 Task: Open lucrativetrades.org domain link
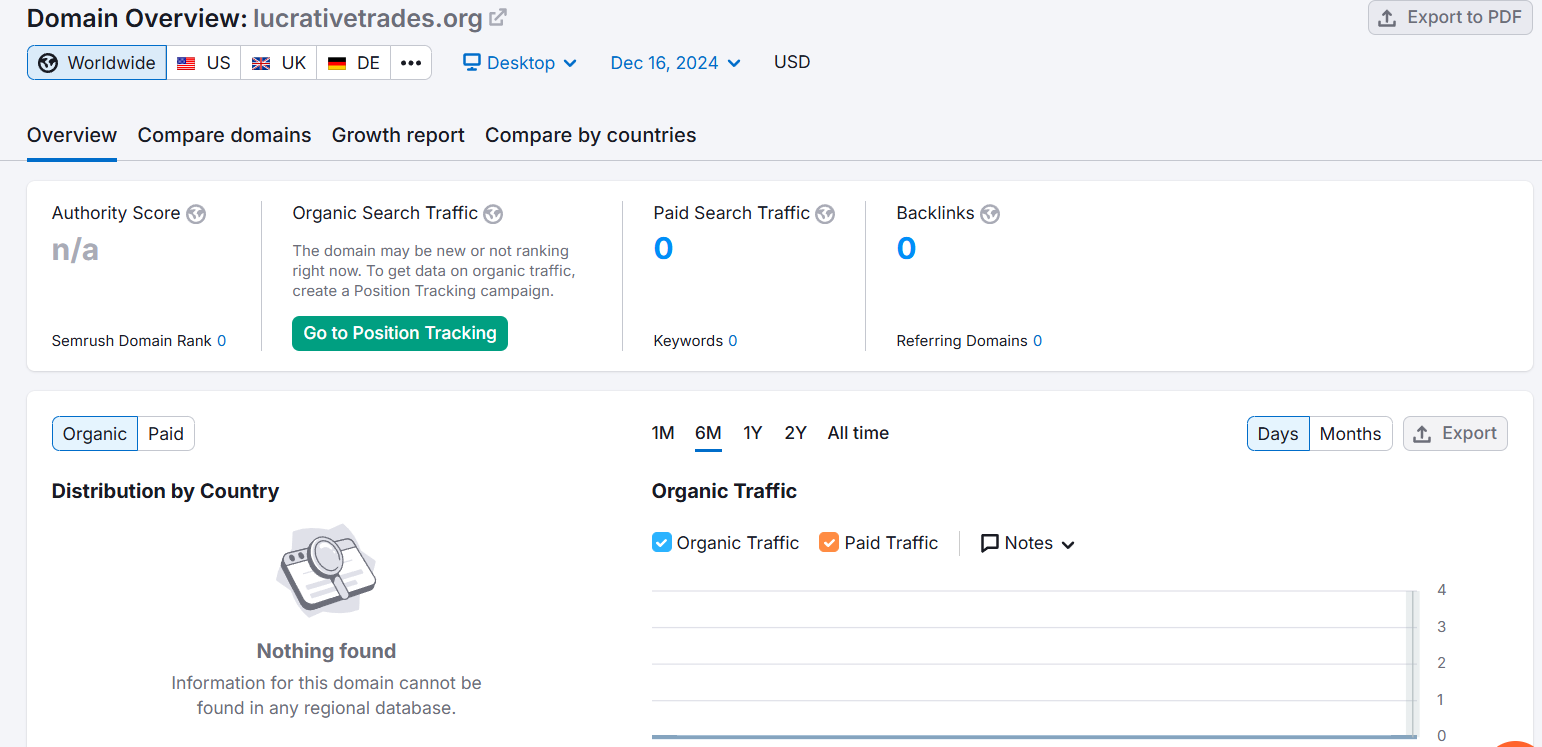[x=368, y=18]
